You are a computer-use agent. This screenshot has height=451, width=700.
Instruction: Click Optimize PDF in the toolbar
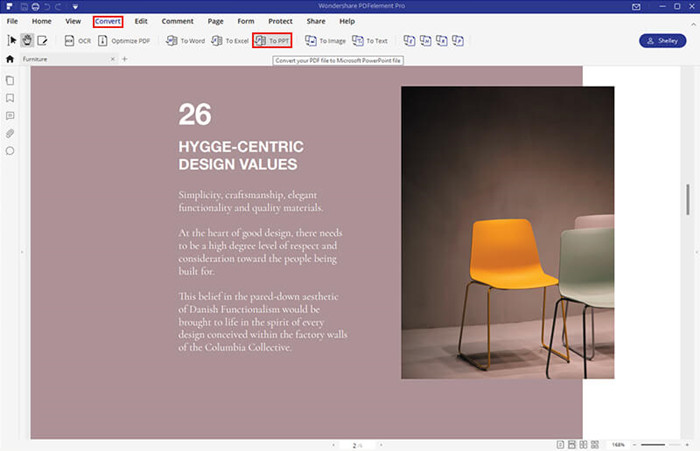tap(125, 41)
